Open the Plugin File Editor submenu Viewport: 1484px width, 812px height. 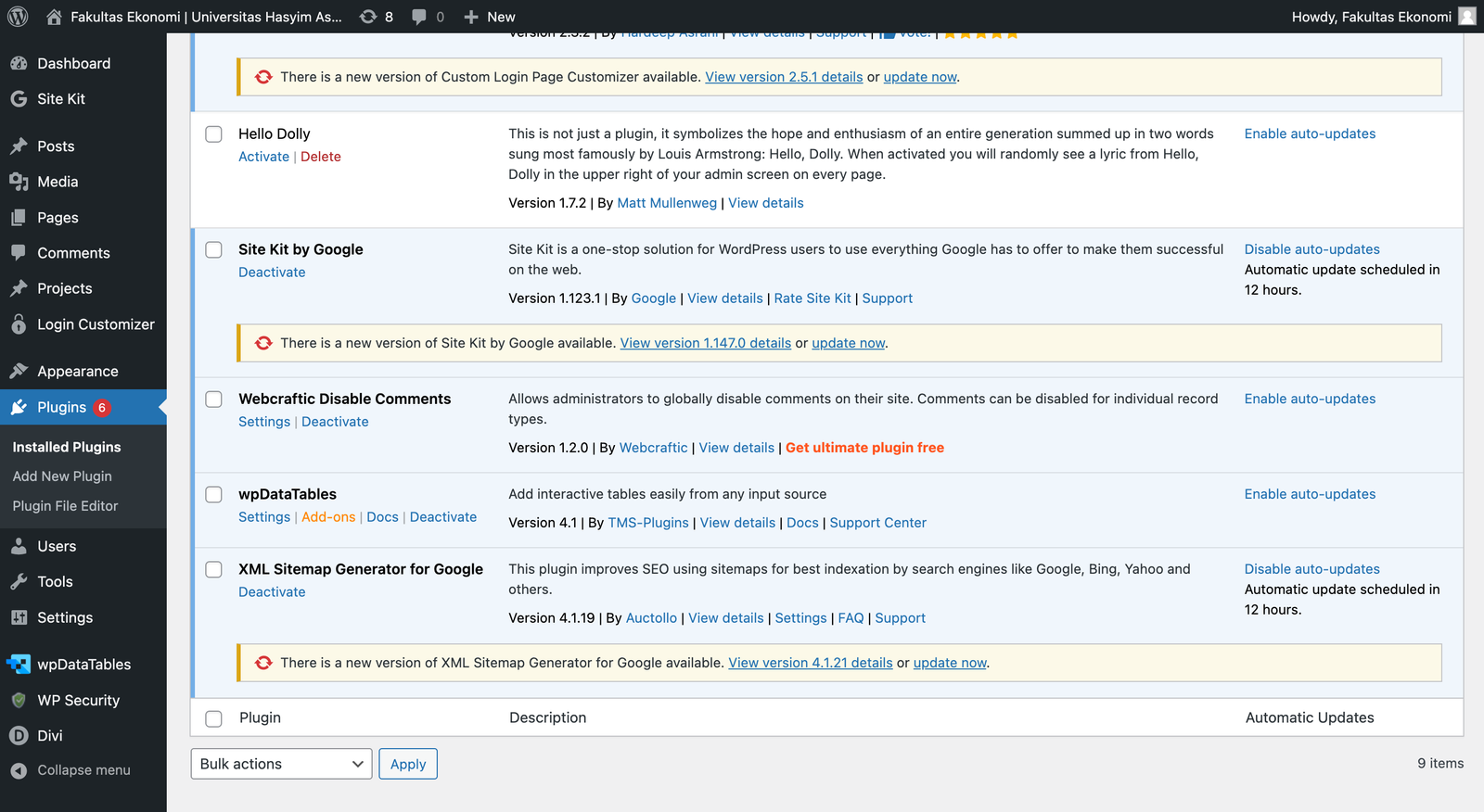(65, 506)
